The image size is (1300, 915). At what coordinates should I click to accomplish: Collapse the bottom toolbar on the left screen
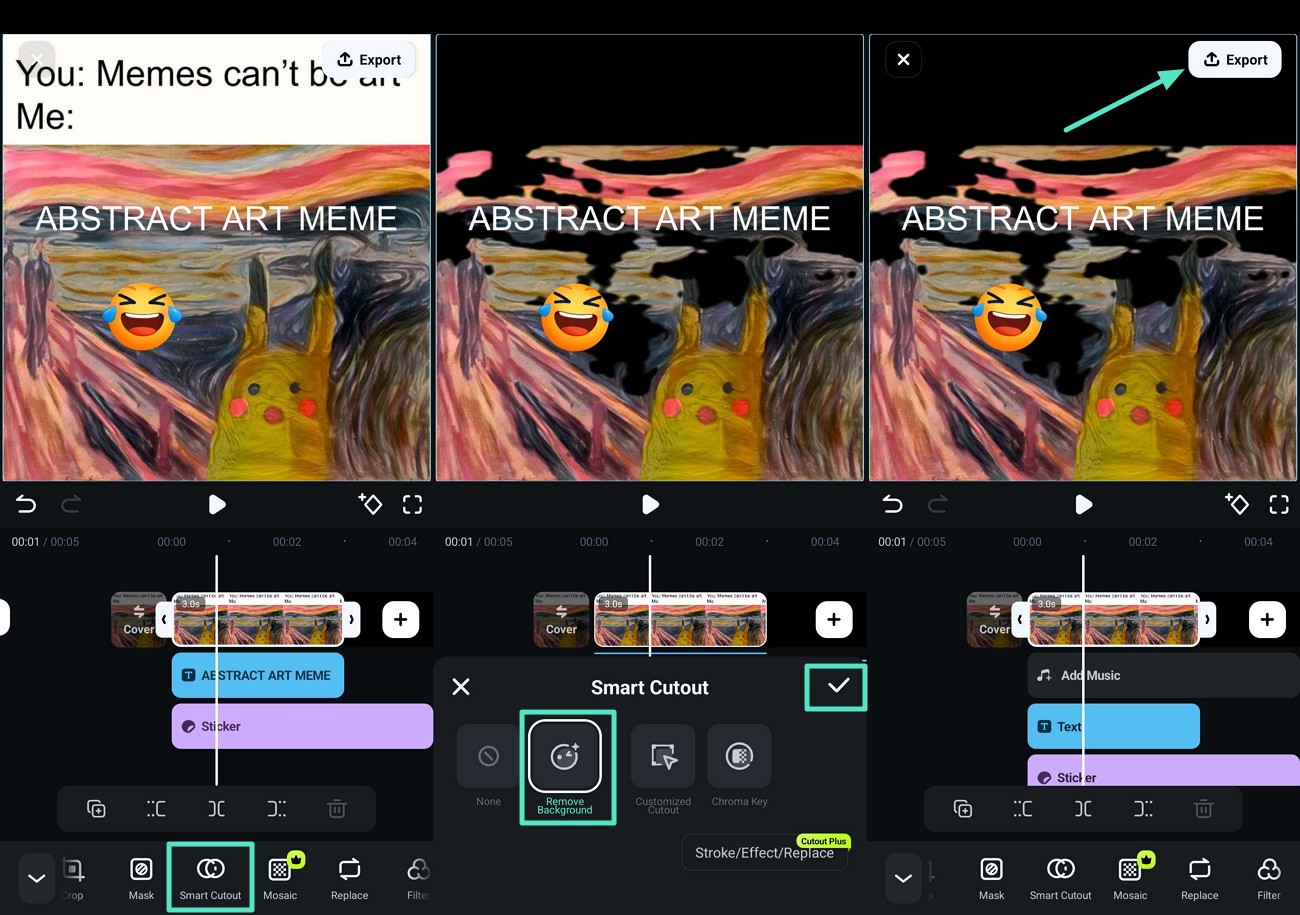[37, 878]
